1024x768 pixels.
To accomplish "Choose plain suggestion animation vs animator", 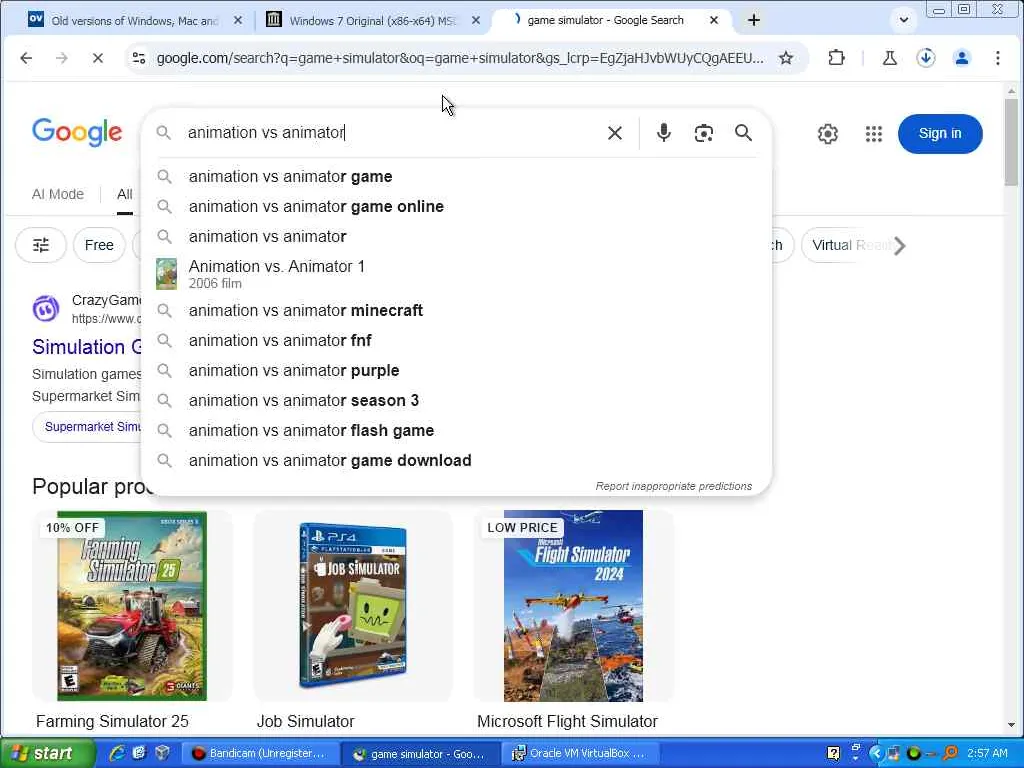I will coord(456,236).
